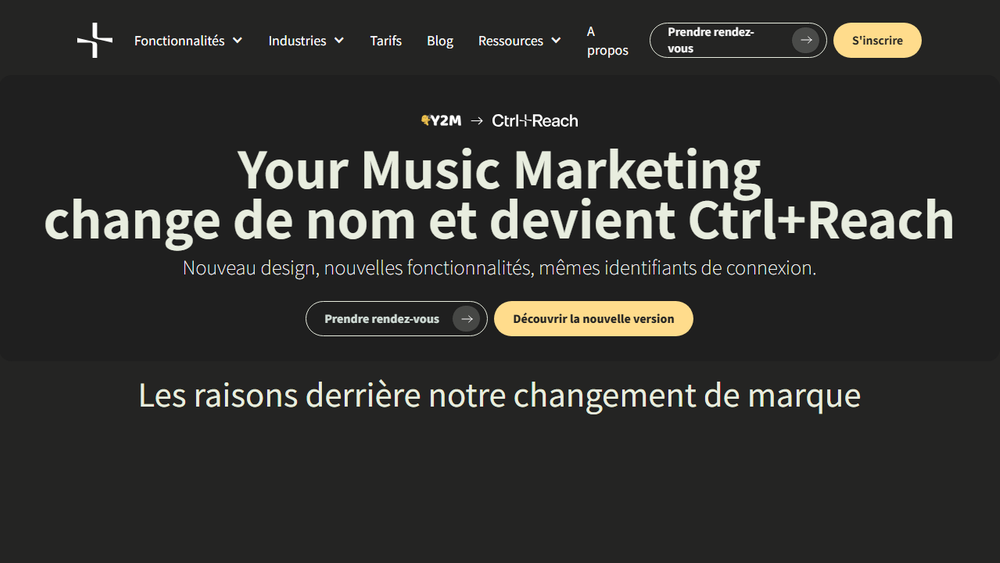The image size is (1000, 563).
Task: Click Prendre rendez-vous in the navbar
Action: point(738,40)
